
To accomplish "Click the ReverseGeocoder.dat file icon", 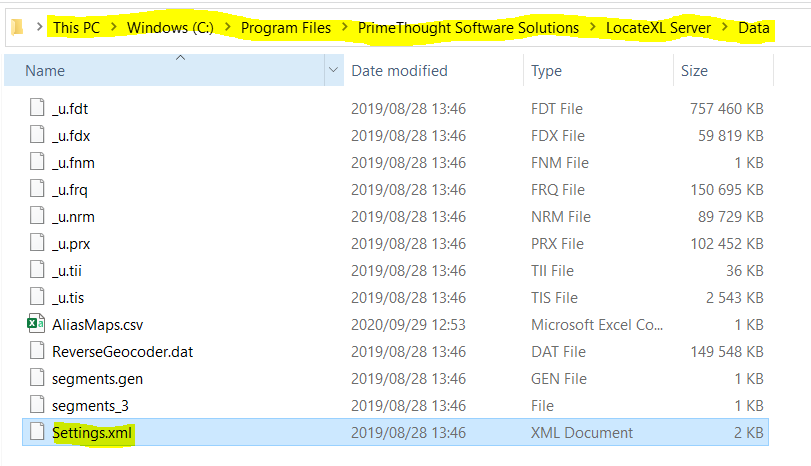I will coord(37,351).
